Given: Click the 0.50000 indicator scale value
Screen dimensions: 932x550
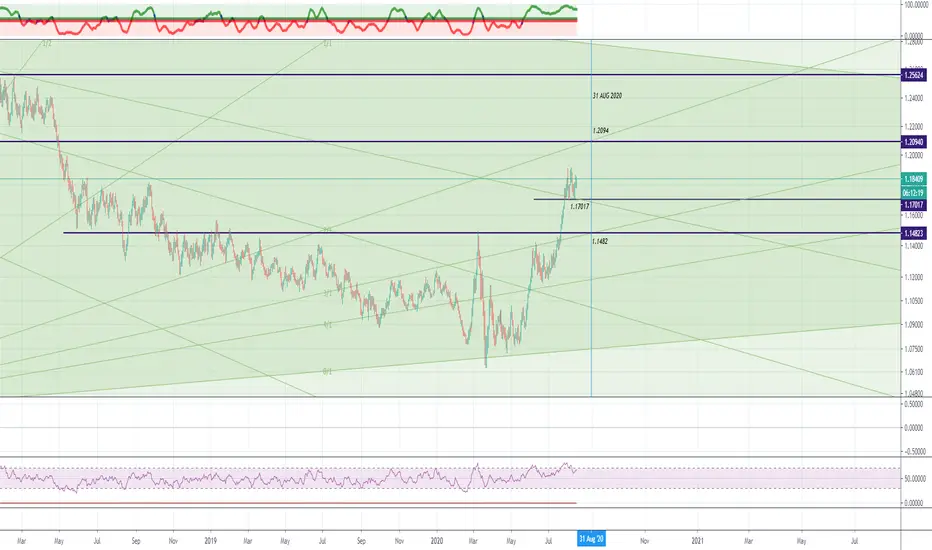Looking at the screenshot, I should pos(914,404).
